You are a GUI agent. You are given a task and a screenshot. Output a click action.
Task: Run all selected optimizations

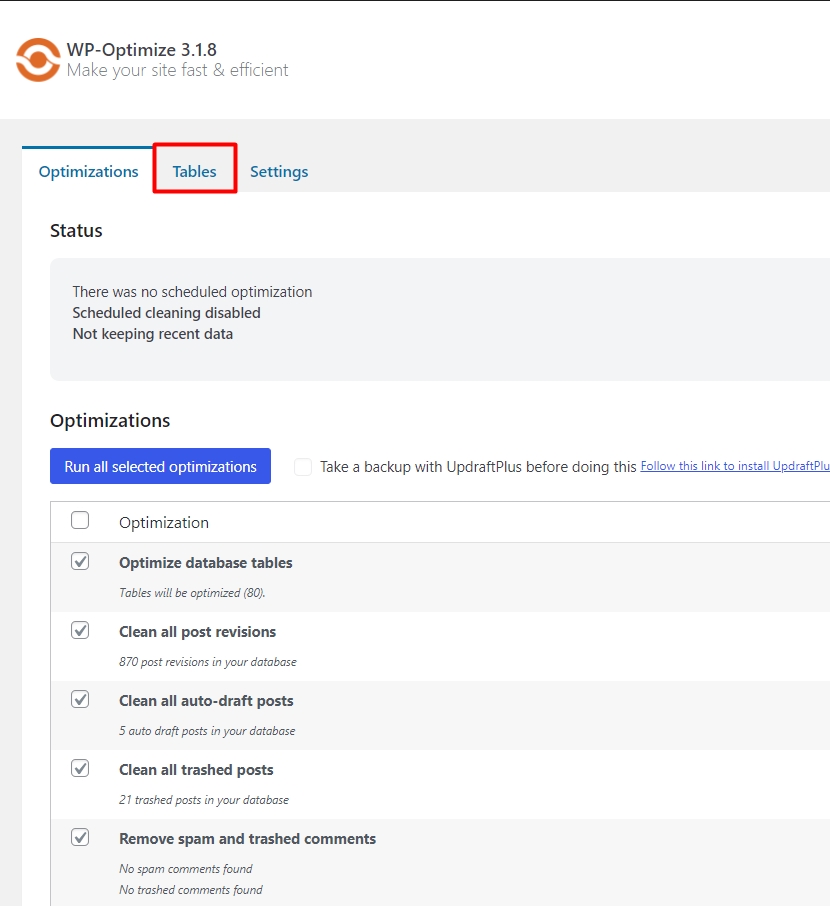(x=161, y=466)
